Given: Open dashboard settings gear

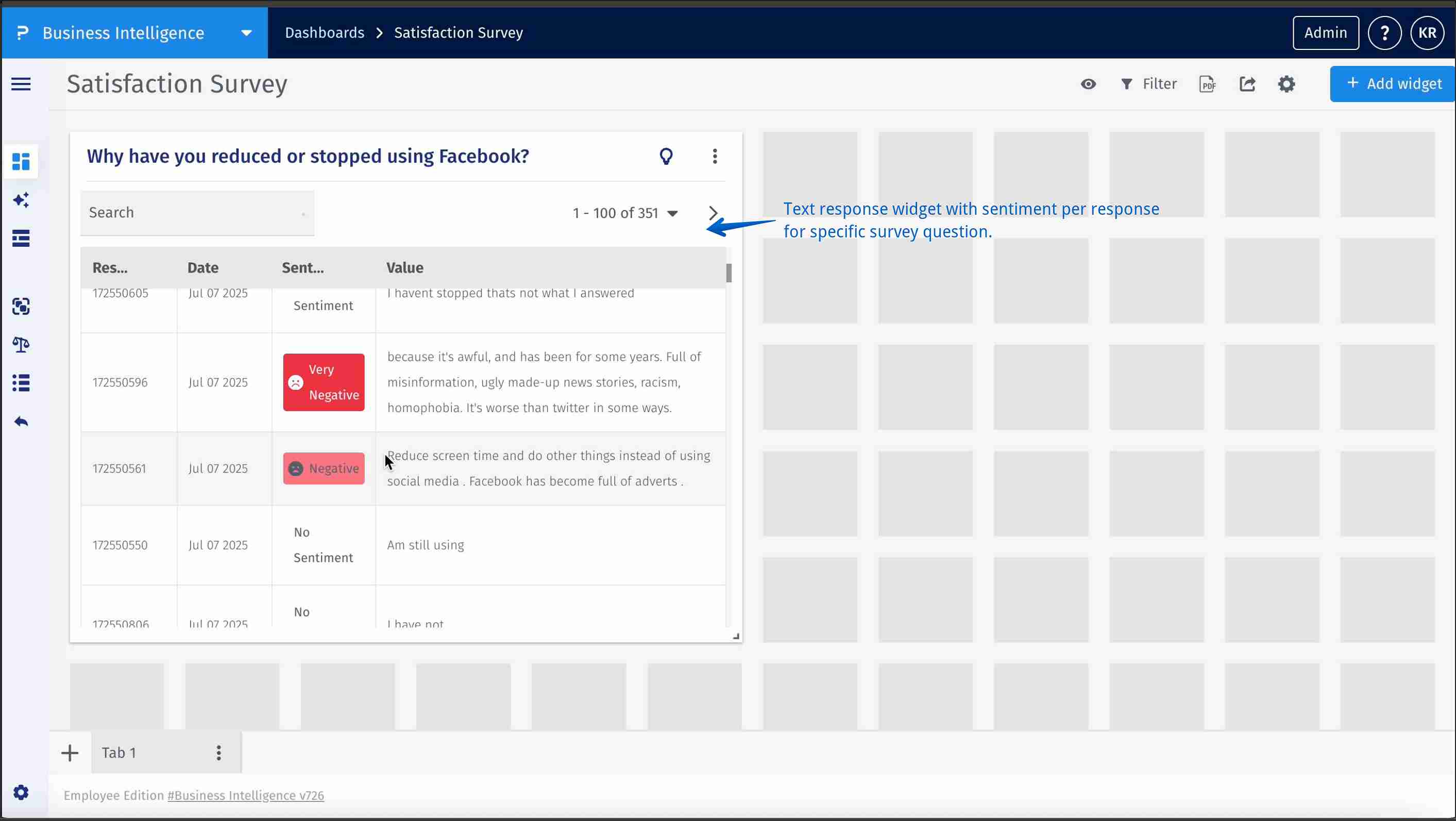Looking at the screenshot, I should pos(1286,83).
